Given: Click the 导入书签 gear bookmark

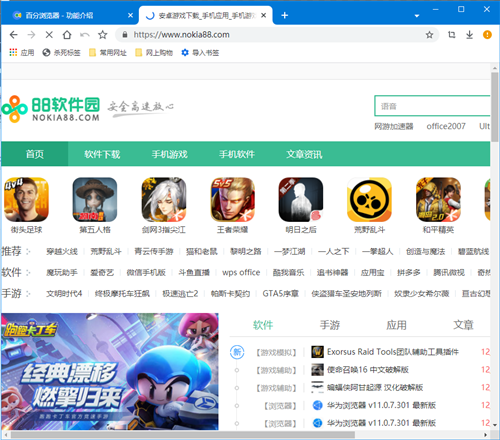Looking at the screenshot, I should click(200, 53).
